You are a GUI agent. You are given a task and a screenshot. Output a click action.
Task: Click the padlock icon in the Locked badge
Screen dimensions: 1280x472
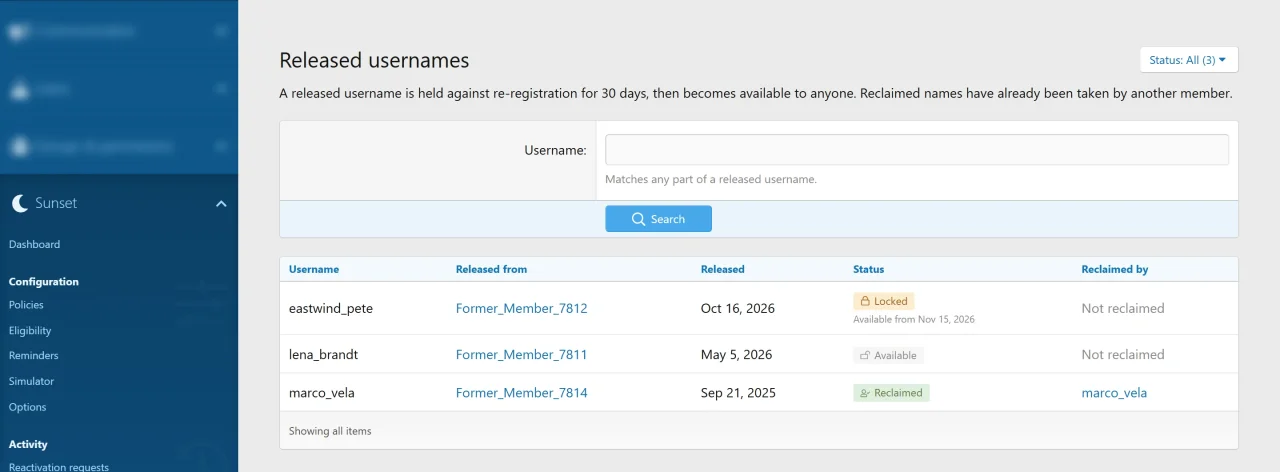coord(865,301)
